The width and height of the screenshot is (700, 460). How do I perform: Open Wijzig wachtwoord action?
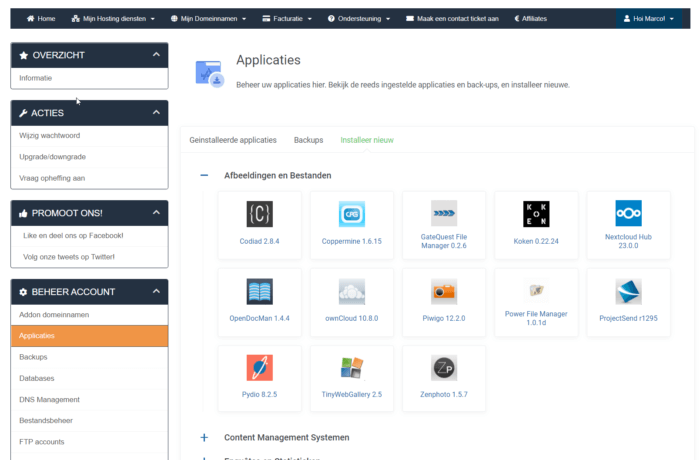(x=89, y=136)
